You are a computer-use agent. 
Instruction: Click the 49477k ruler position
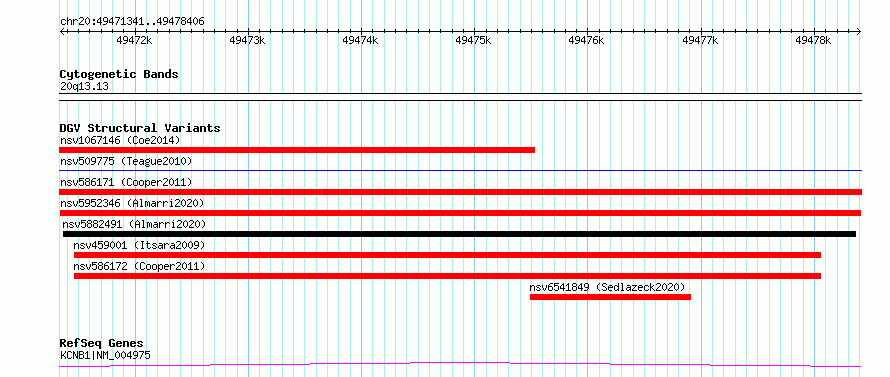coord(700,41)
